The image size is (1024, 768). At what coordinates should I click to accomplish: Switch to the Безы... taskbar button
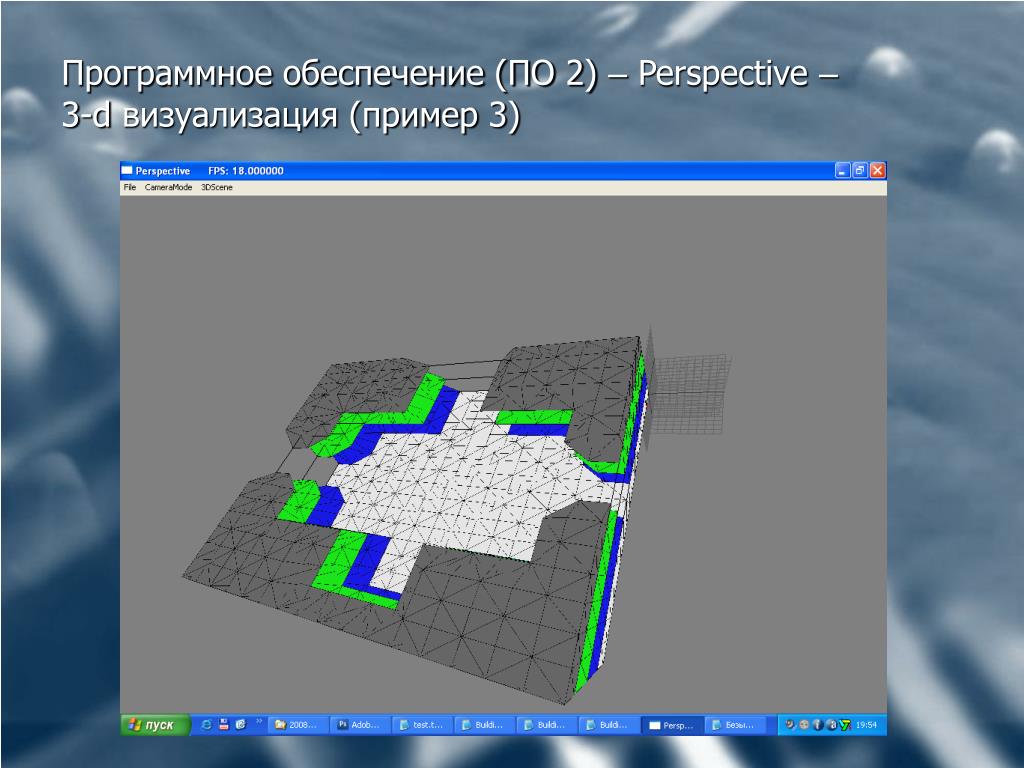pyautogui.click(x=734, y=725)
